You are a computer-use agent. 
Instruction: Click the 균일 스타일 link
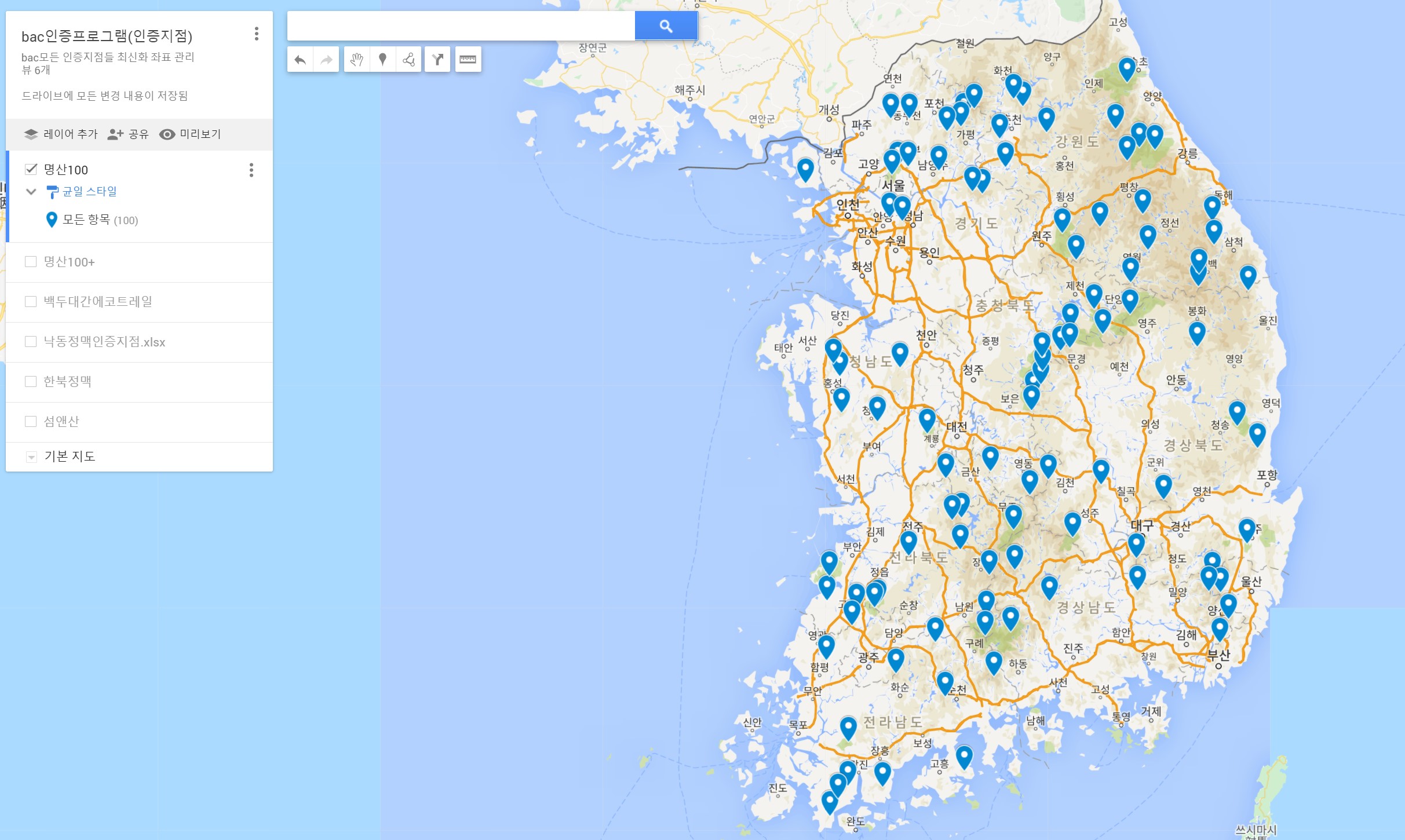coord(90,191)
